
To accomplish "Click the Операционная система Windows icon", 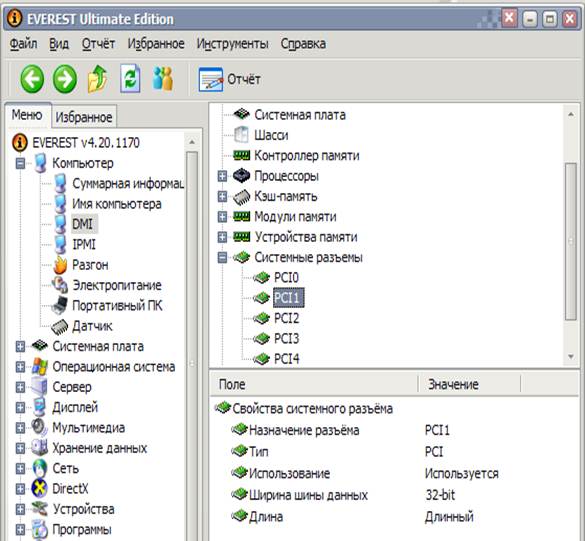I will coord(40,367).
